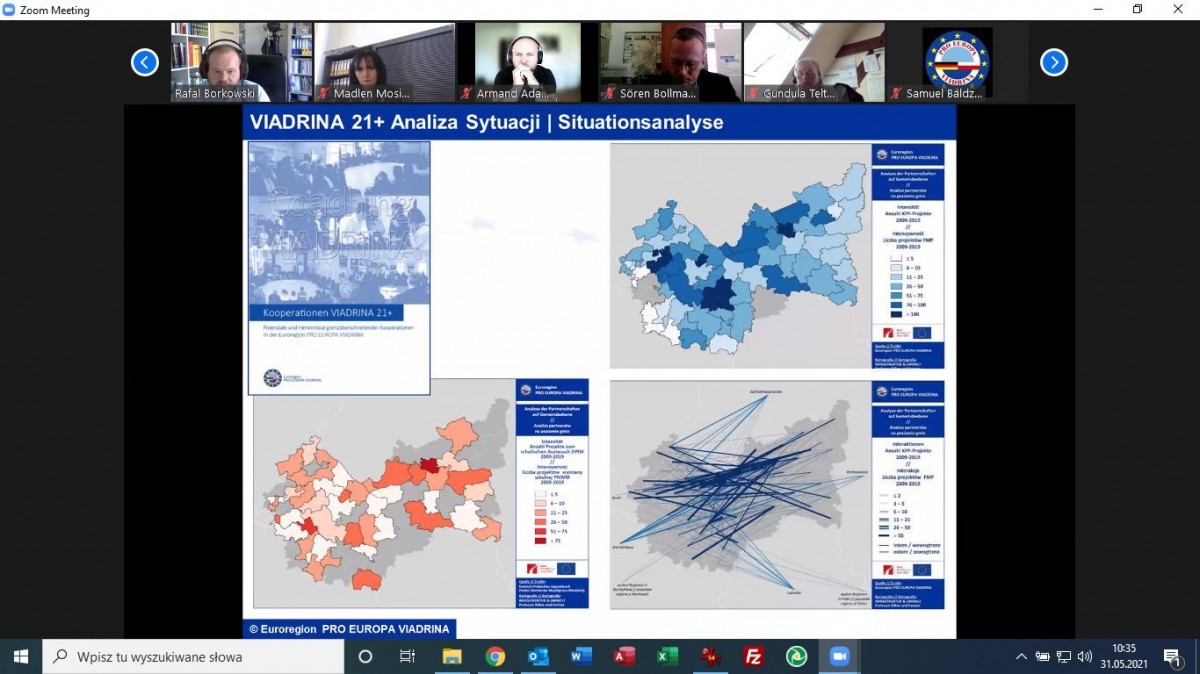This screenshot has width=1200, height=674.
Task: Select Madlen Mosi's video tile
Action: coord(385,63)
